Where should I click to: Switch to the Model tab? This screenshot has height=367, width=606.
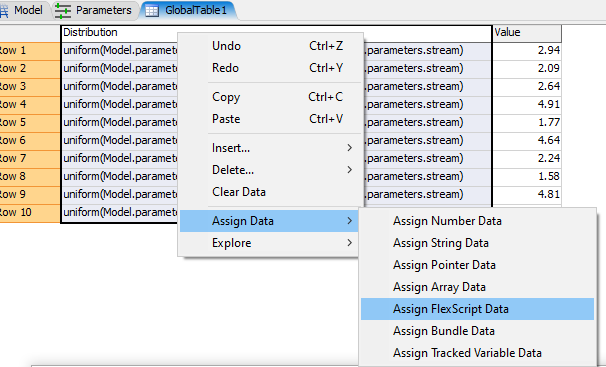[x=22, y=10]
